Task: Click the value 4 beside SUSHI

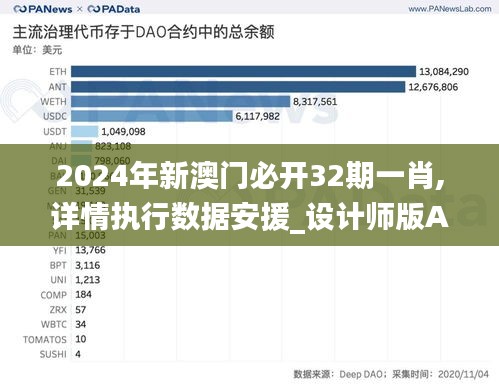Action: (x=78, y=354)
